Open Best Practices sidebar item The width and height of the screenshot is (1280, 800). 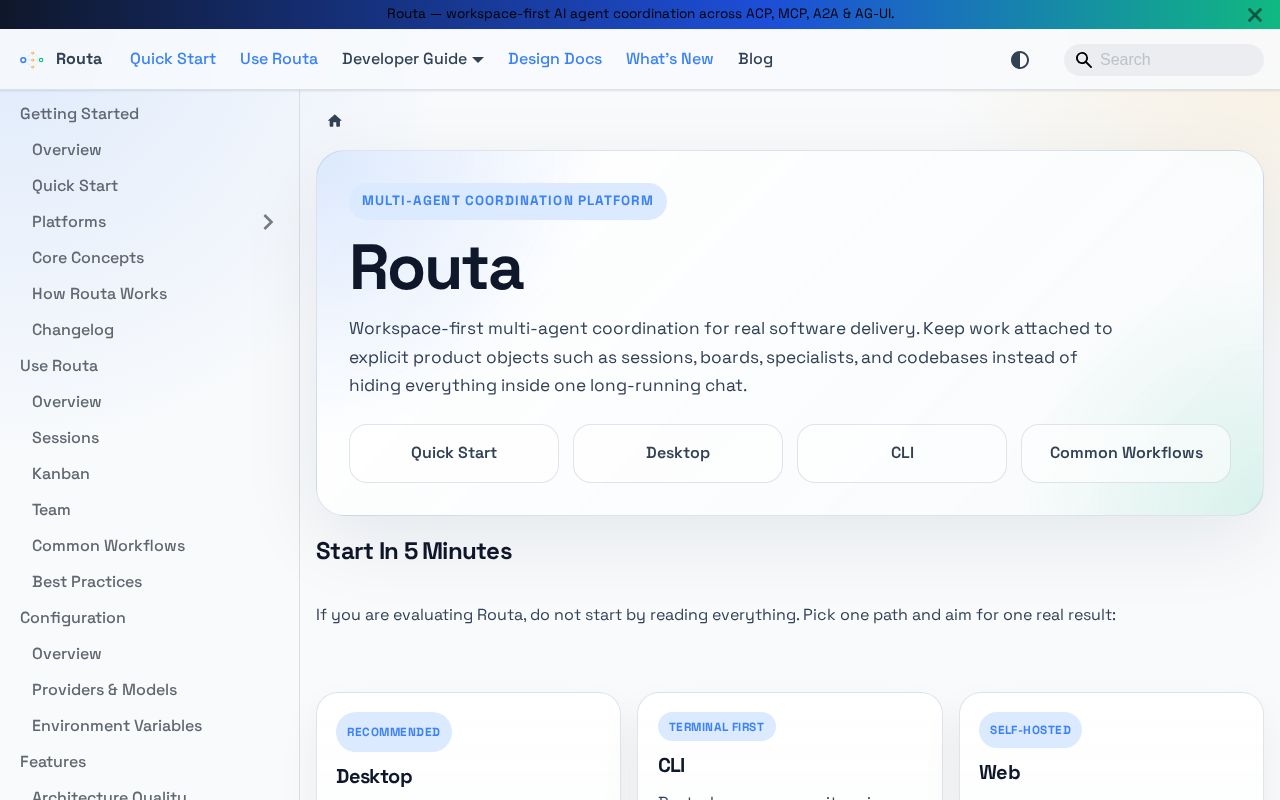point(87,582)
